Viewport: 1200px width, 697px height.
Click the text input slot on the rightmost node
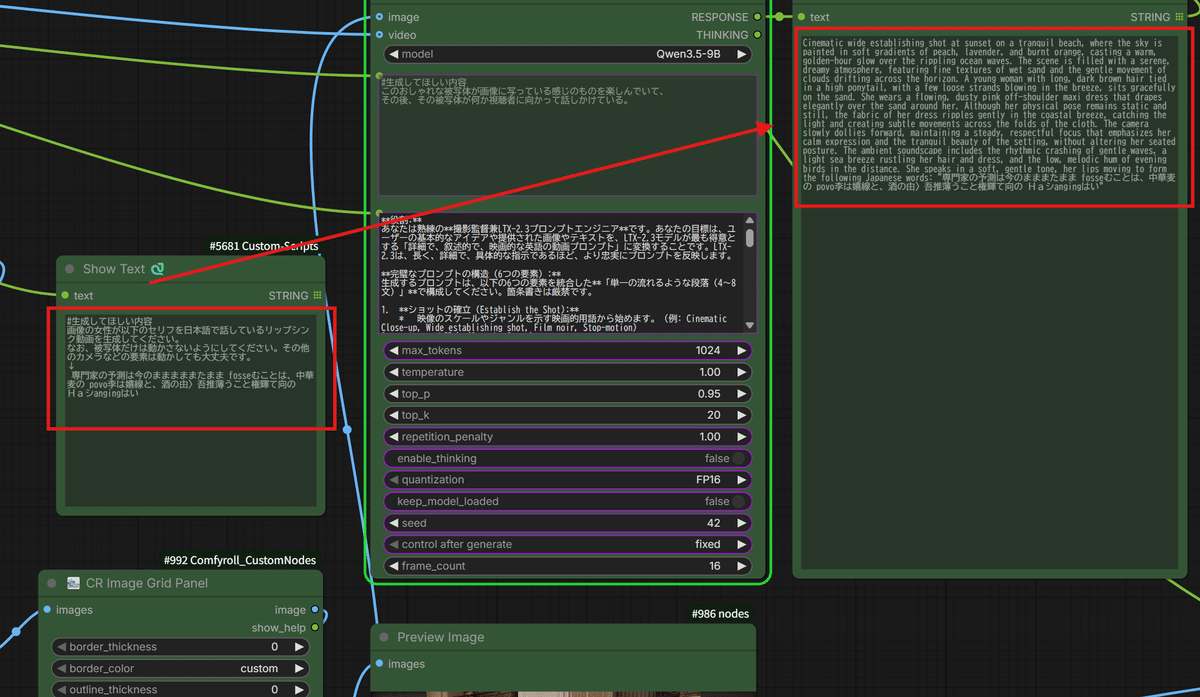point(801,17)
